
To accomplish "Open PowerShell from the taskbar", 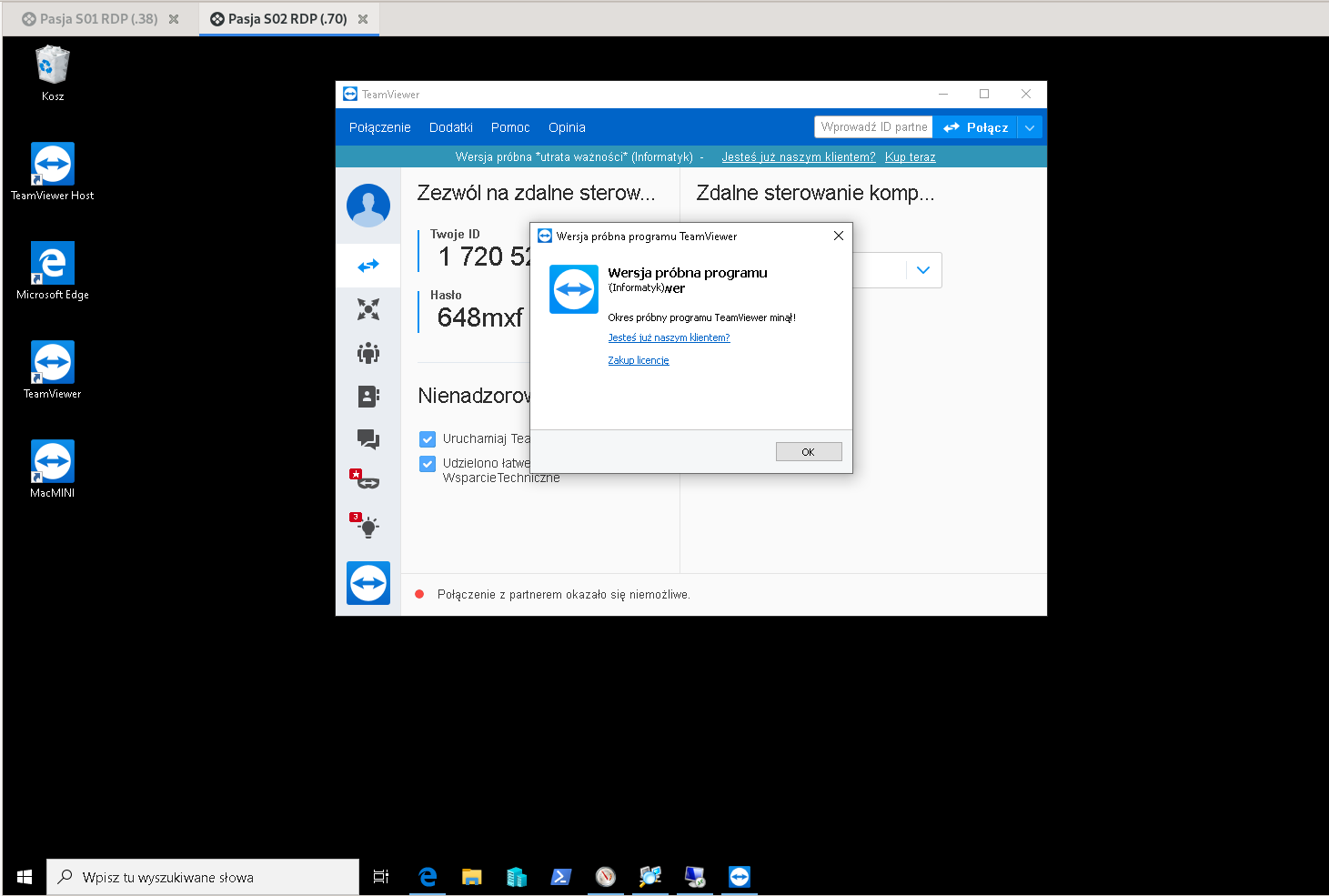I will 560,877.
